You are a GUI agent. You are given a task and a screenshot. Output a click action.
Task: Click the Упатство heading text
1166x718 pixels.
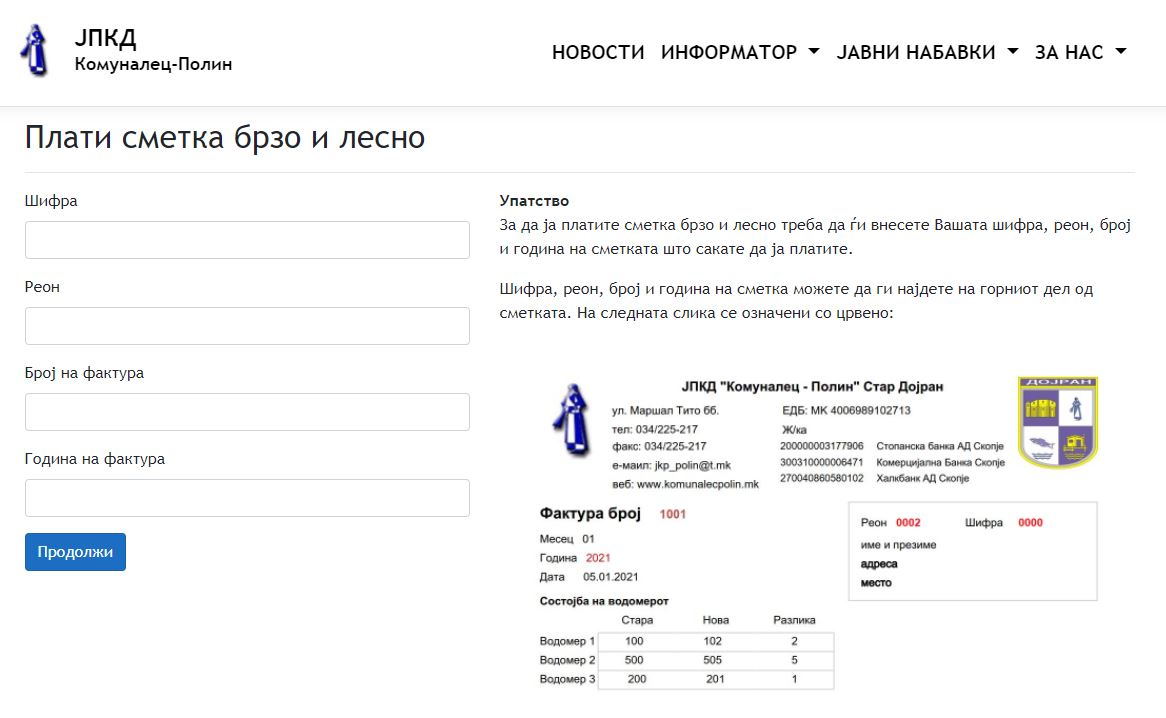point(534,201)
